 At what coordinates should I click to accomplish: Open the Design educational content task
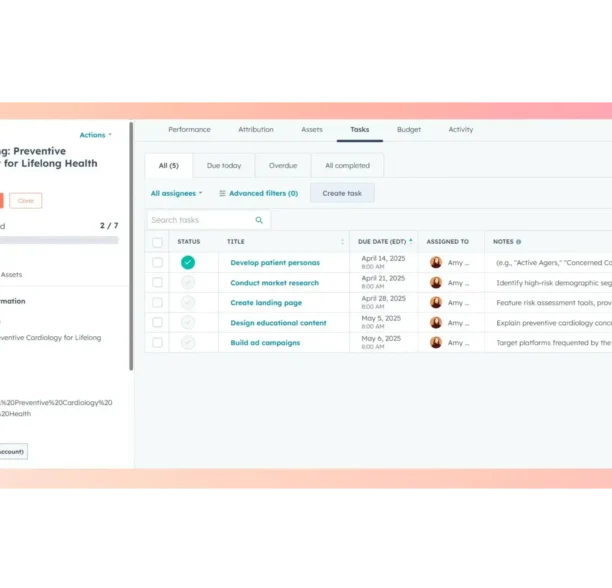(278, 323)
